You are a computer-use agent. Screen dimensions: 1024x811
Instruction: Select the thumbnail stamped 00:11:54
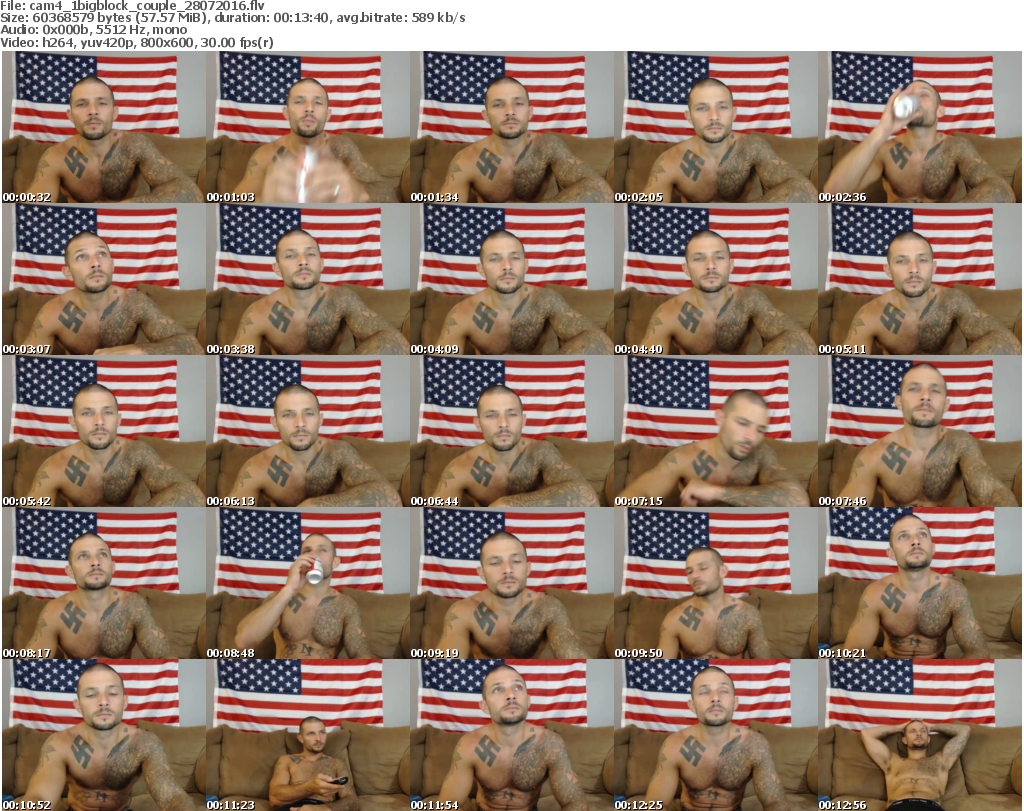point(511,735)
